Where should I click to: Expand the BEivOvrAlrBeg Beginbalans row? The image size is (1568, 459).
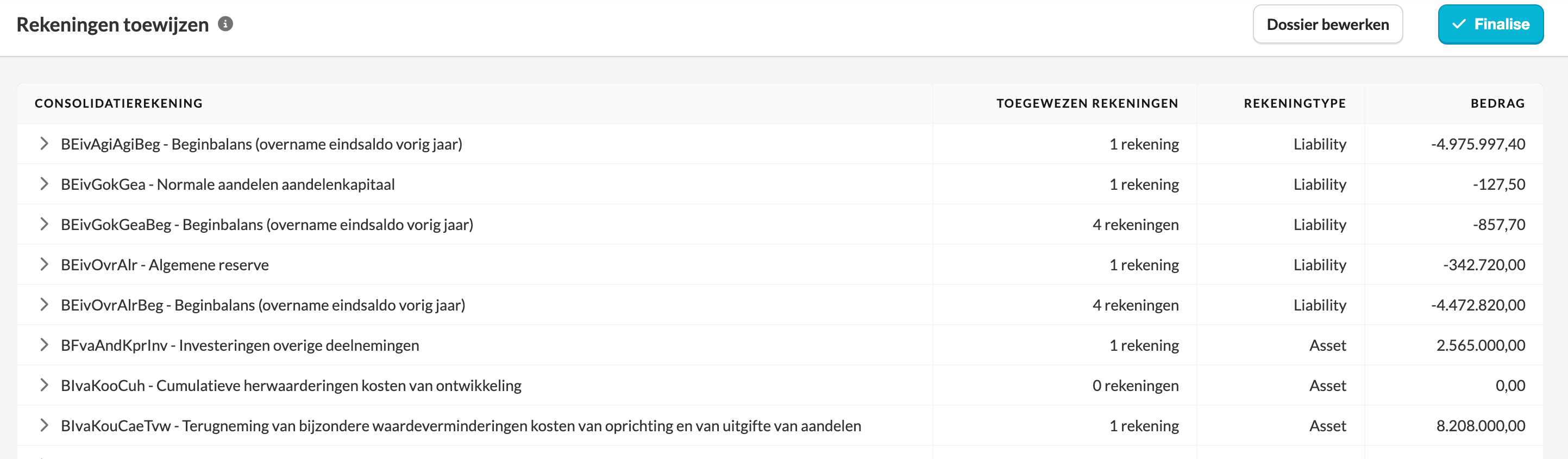(44, 305)
